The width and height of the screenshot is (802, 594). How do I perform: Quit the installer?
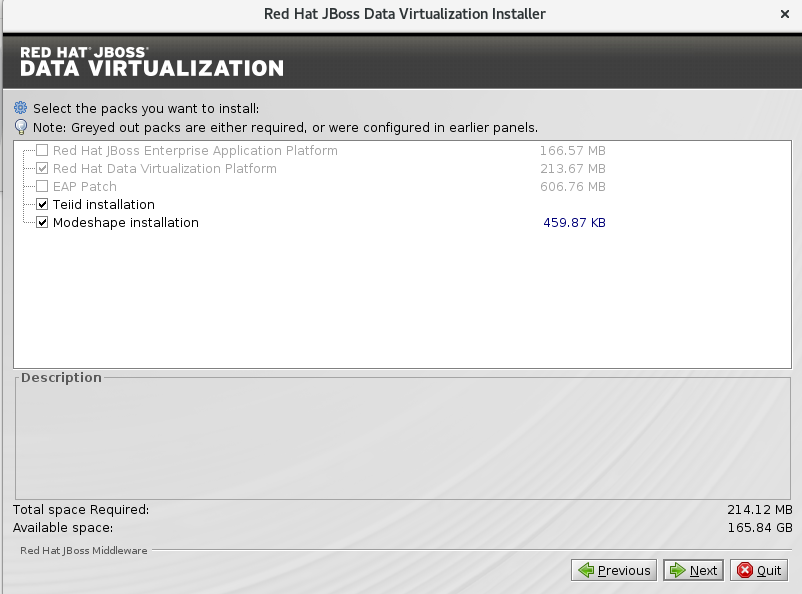tap(759, 570)
